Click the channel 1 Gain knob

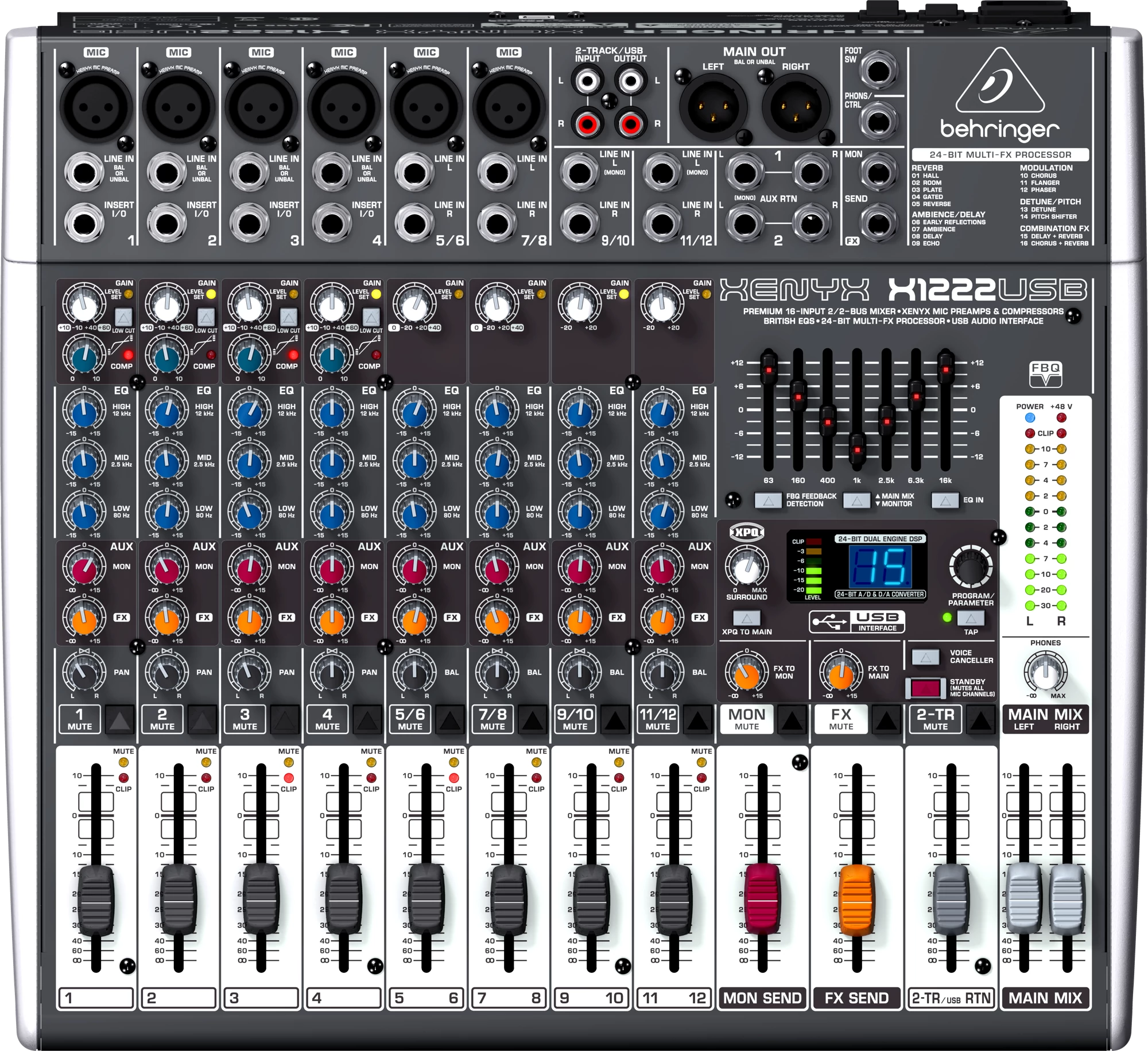(84, 305)
